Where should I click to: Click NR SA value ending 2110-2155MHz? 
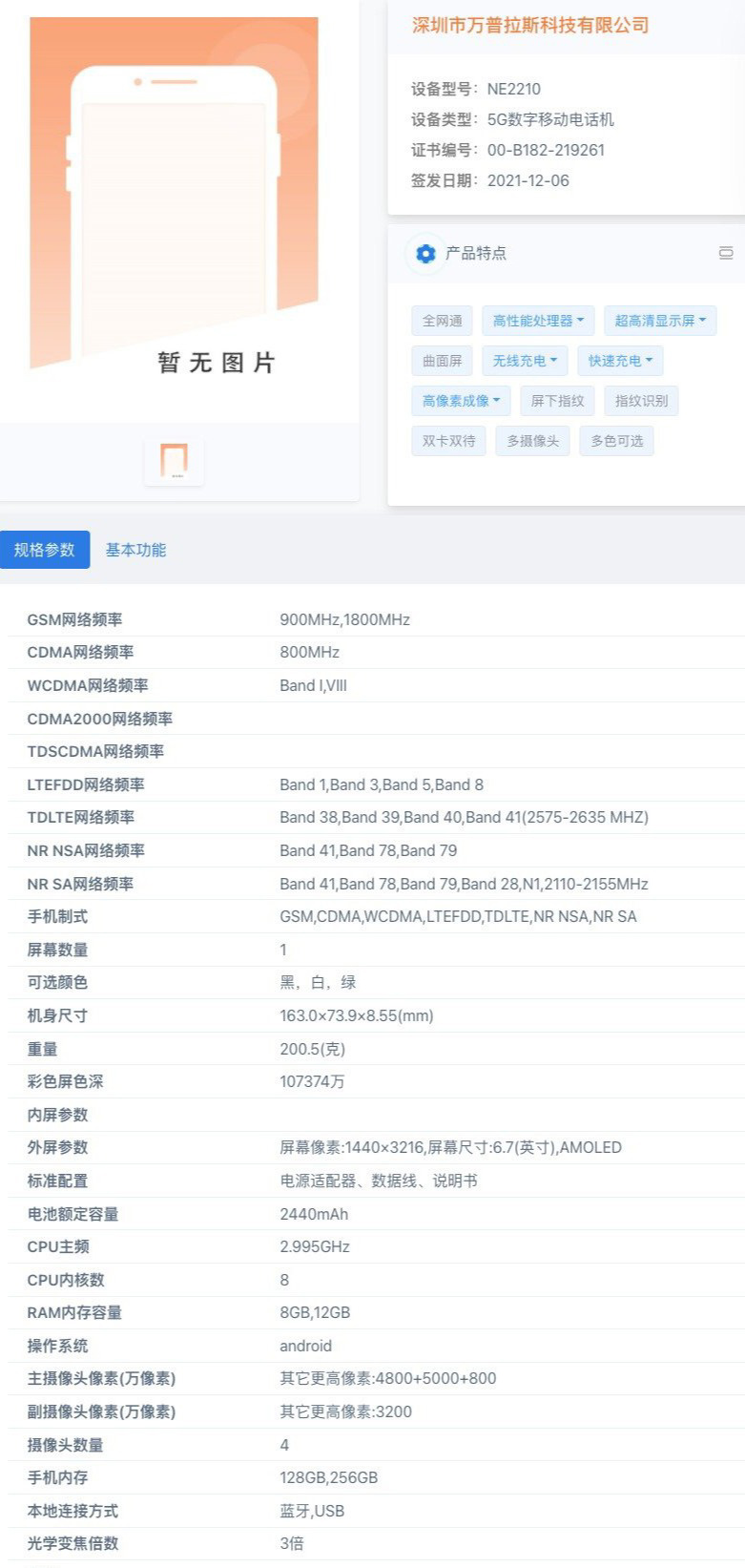[464, 884]
